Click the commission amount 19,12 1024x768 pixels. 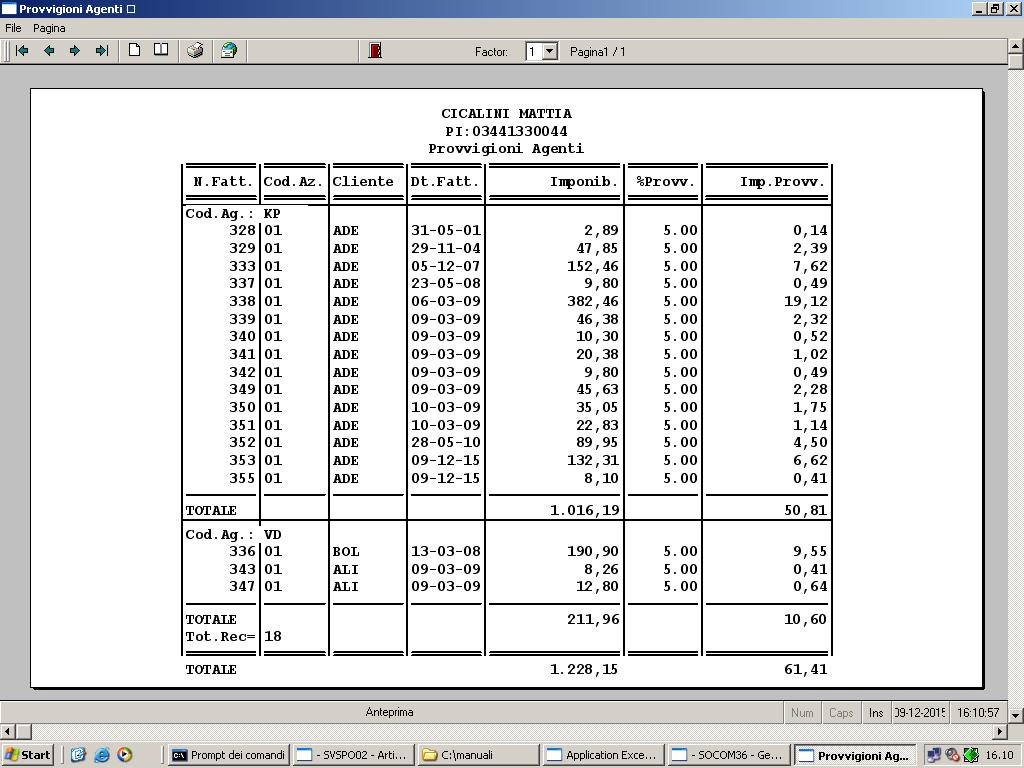[806, 302]
